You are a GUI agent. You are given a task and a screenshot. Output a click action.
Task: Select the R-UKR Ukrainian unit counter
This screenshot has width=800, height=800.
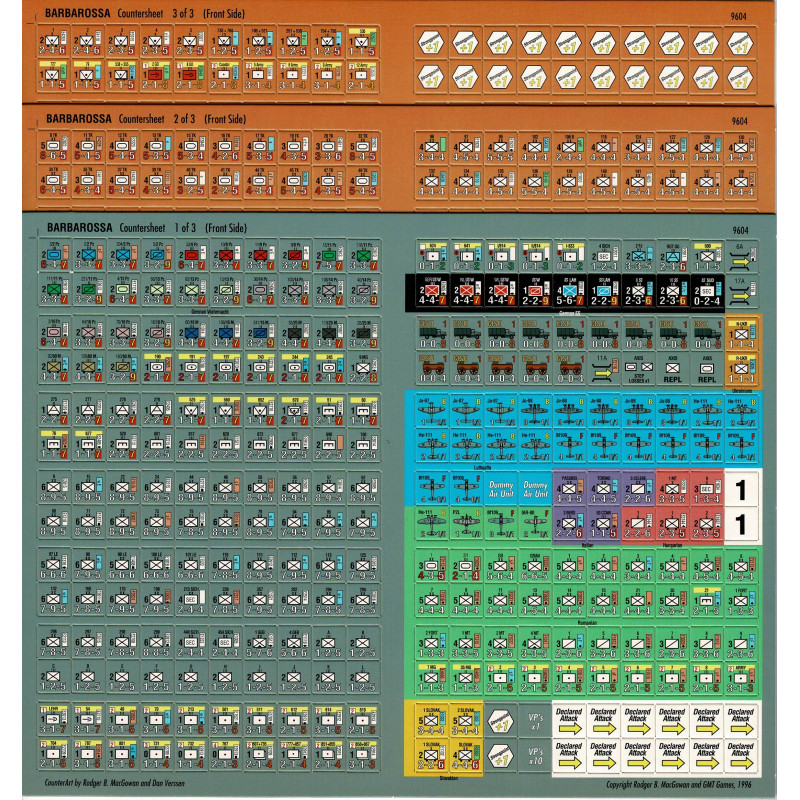point(741,369)
